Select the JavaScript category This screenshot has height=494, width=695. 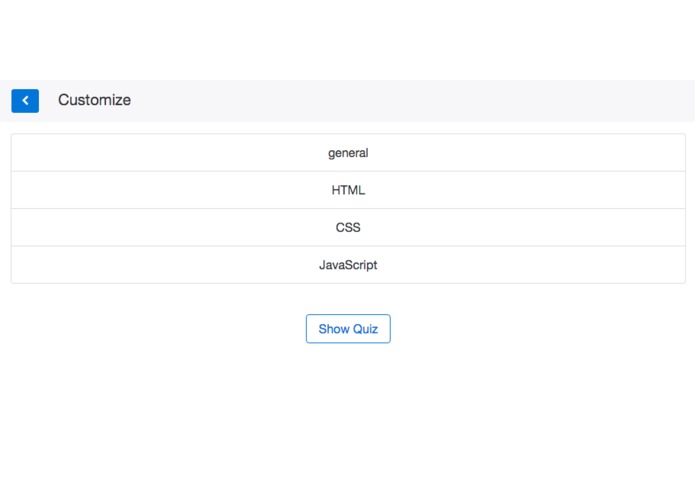coord(348,265)
